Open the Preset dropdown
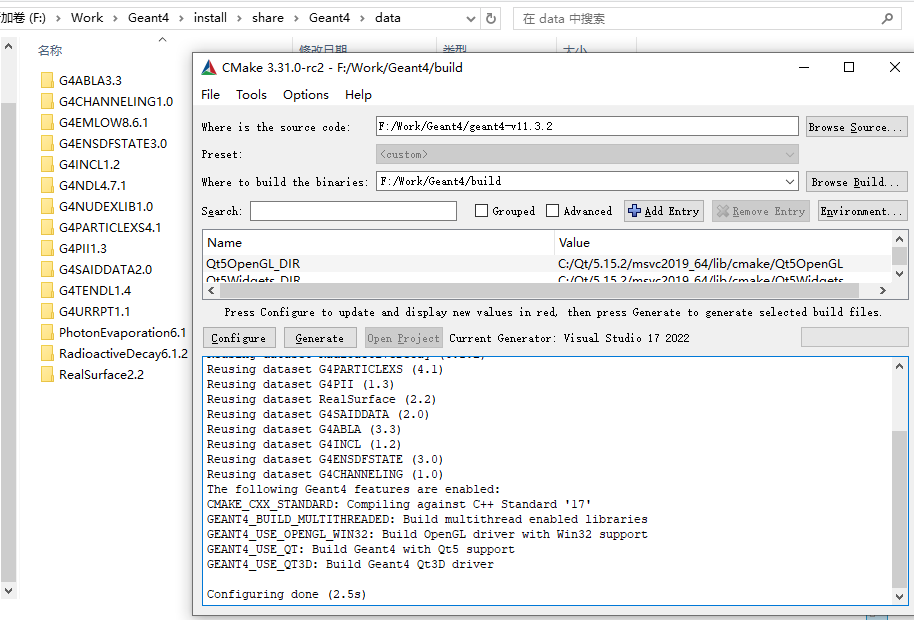This screenshot has height=620, width=914. (787, 153)
